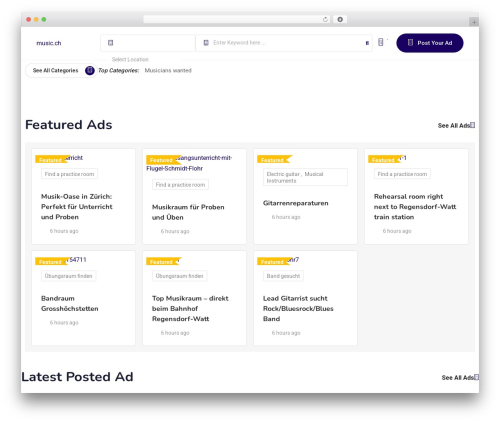Click the Band gesucht tag
Viewport: 500px width, 423px height.
click(x=283, y=276)
